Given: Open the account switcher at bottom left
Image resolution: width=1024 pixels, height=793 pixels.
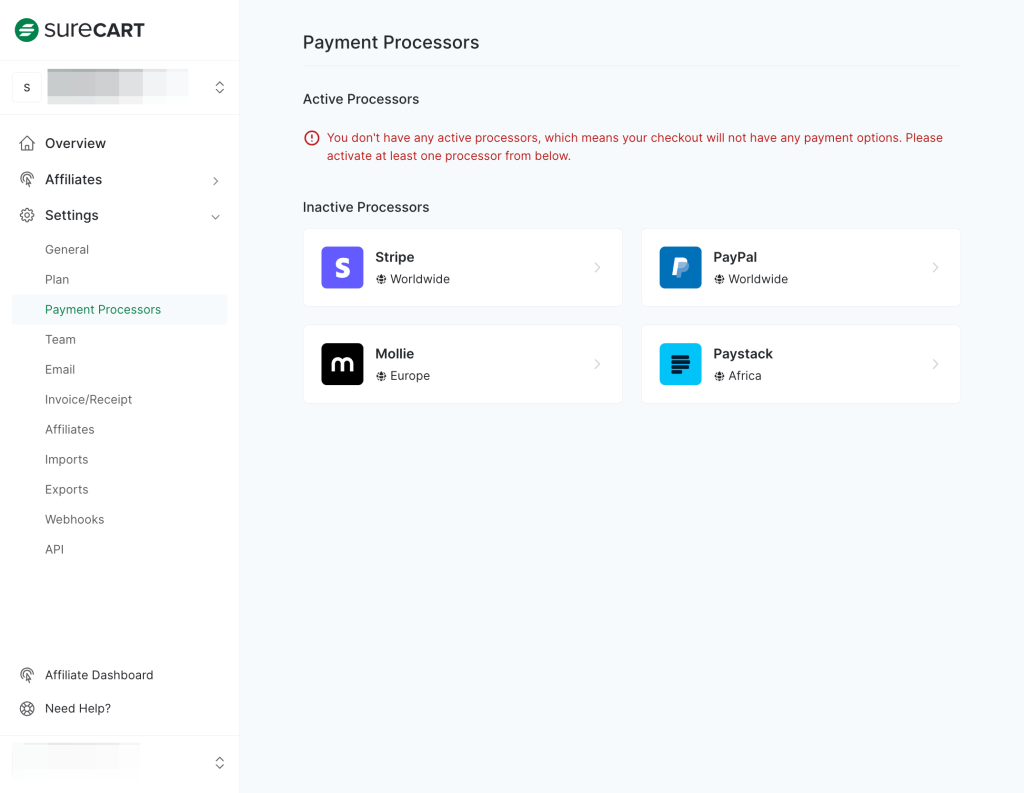Looking at the screenshot, I should [x=219, y=762].
